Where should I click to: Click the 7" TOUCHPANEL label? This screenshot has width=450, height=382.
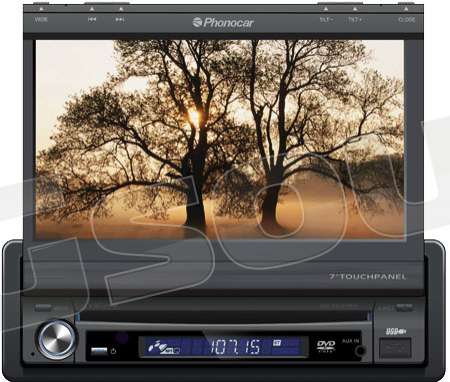[x=367, y=276]
